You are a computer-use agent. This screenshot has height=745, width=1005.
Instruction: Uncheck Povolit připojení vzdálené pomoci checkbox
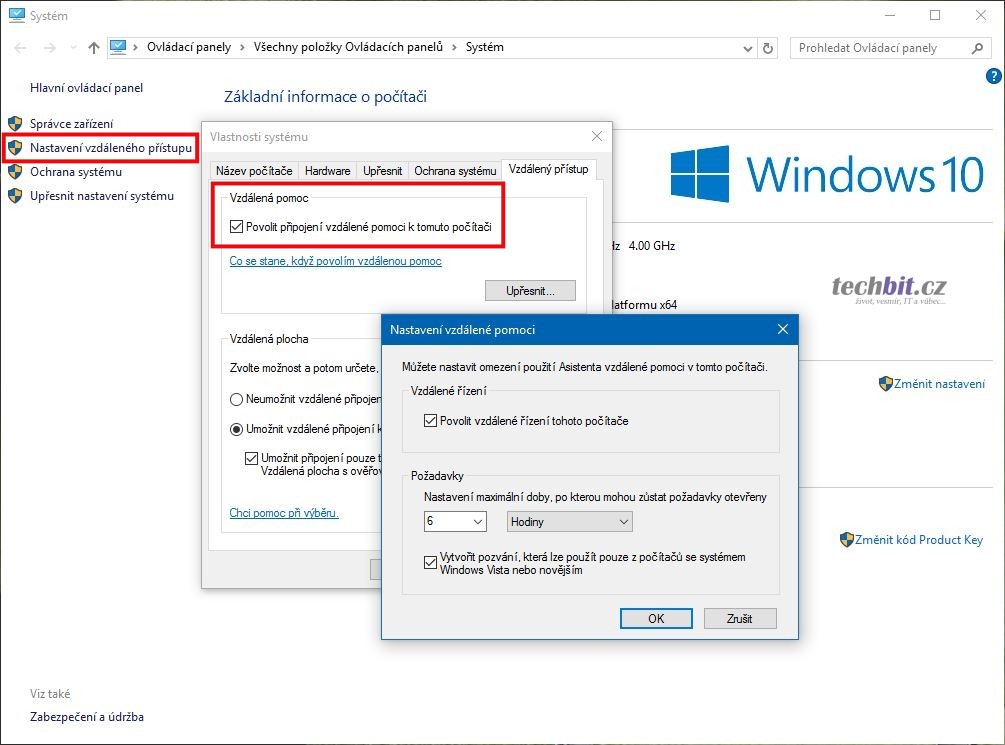(x=237, y=227)
